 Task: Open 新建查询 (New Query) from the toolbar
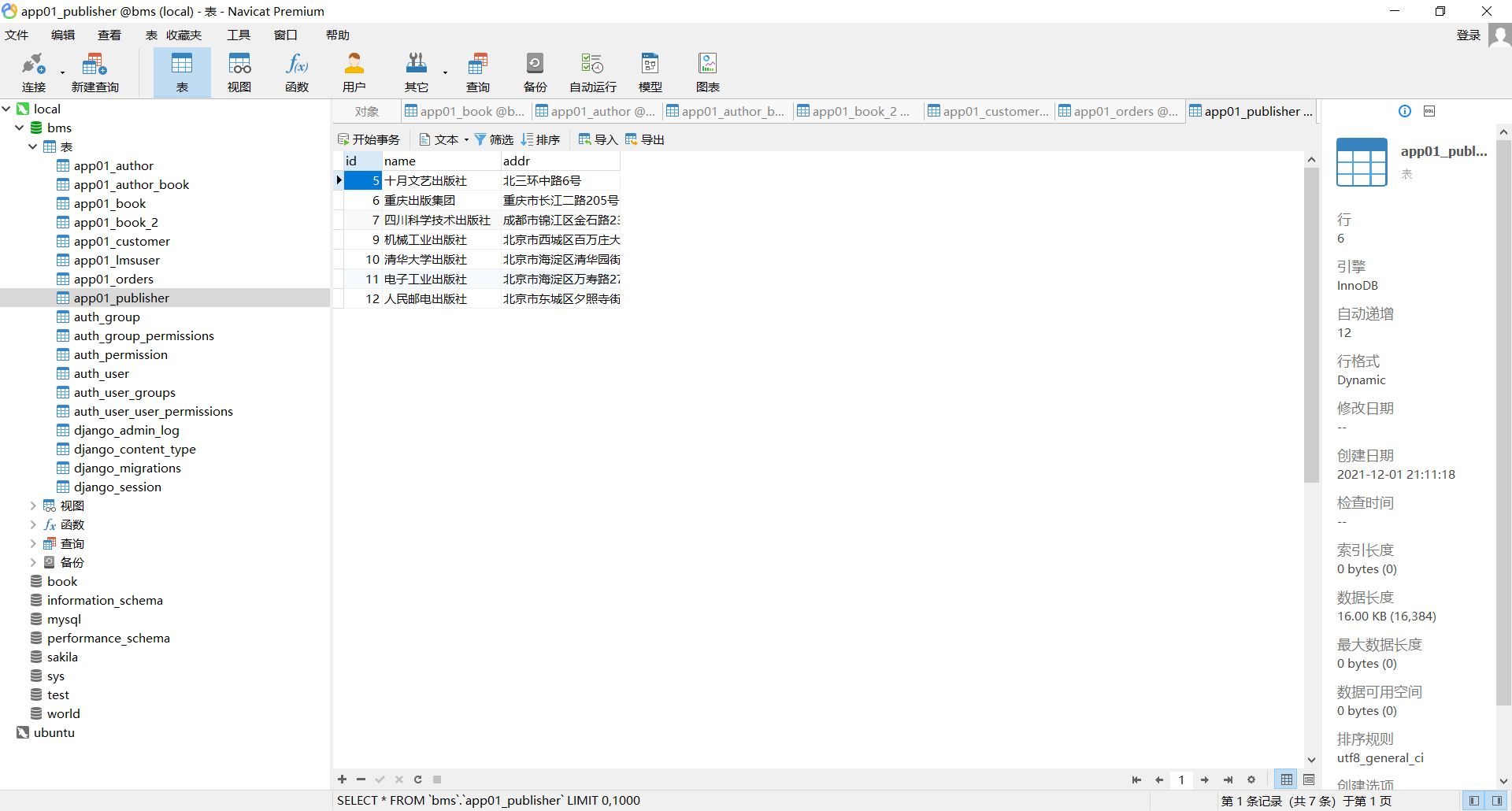(x=94, y=72)
